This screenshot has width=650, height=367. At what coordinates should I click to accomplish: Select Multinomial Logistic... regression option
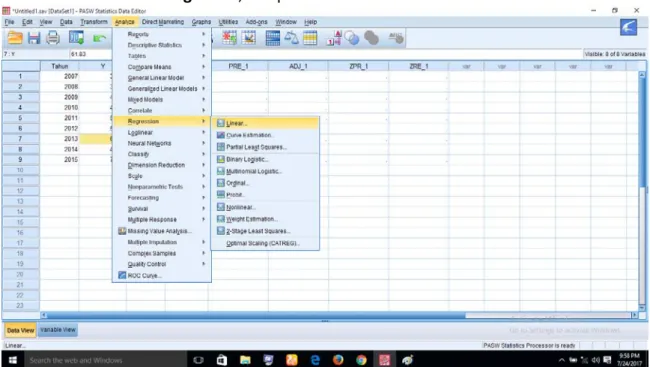click(x=265, y=171)
